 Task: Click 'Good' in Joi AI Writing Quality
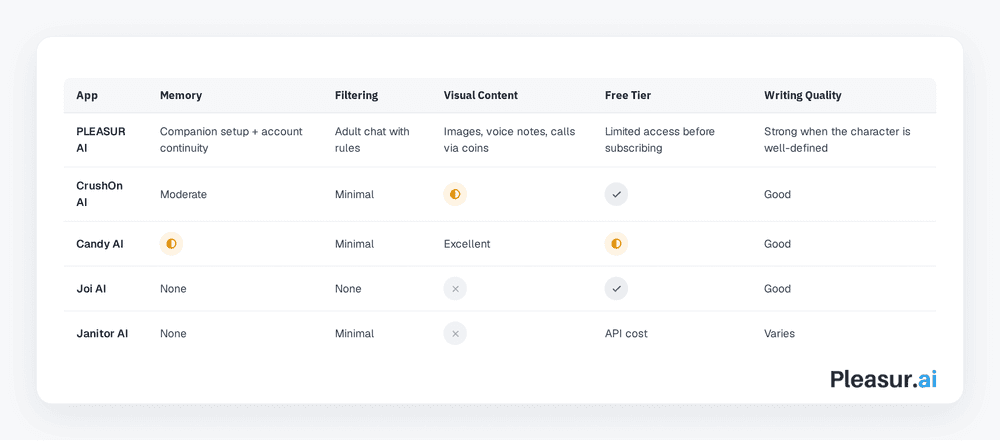777,288
